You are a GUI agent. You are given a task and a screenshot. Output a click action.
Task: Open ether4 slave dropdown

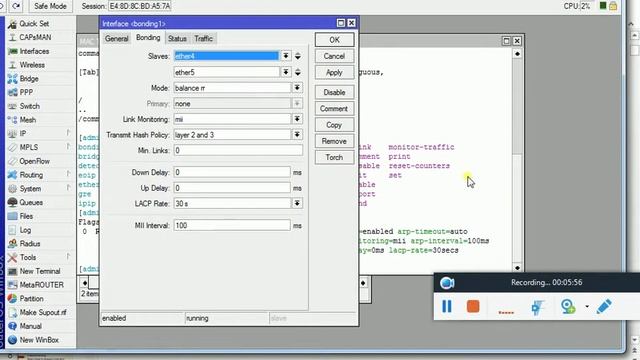[286, 56]
